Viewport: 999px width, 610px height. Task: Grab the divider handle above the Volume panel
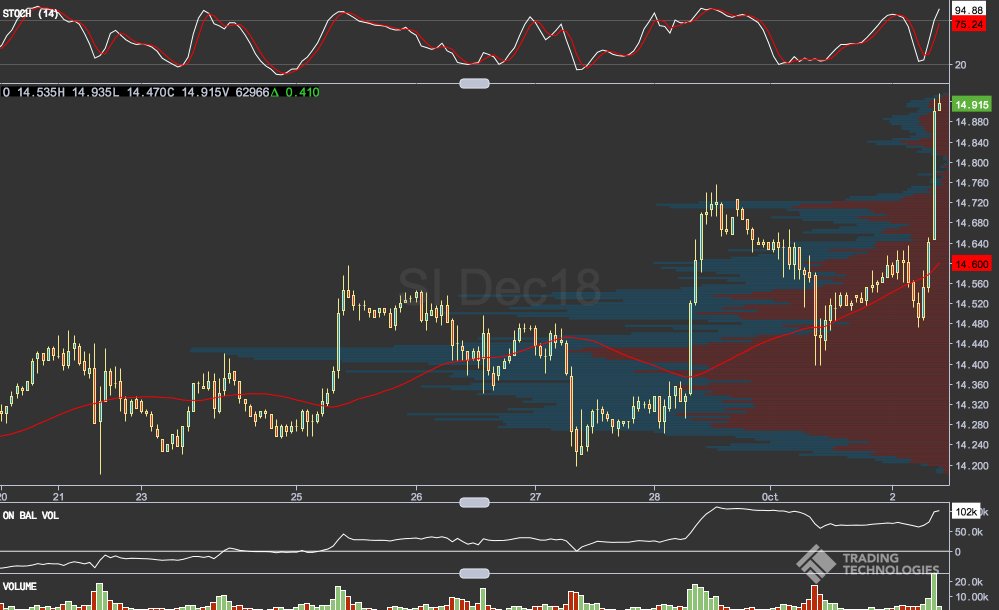point(474,574)
